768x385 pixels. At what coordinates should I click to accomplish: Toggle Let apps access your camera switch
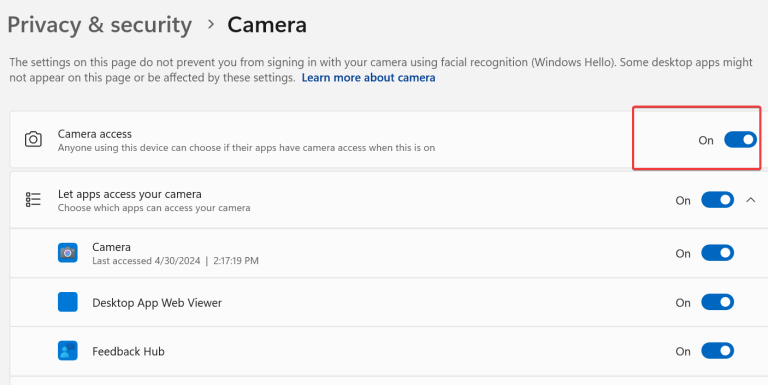pos(718,200)
